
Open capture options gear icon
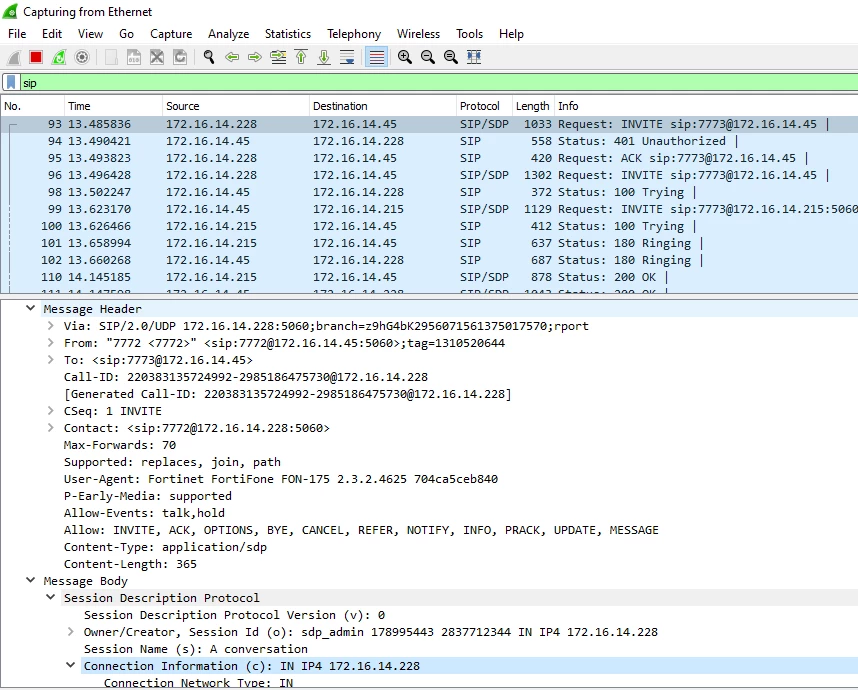pyautogui.click(x=82, y=57)
